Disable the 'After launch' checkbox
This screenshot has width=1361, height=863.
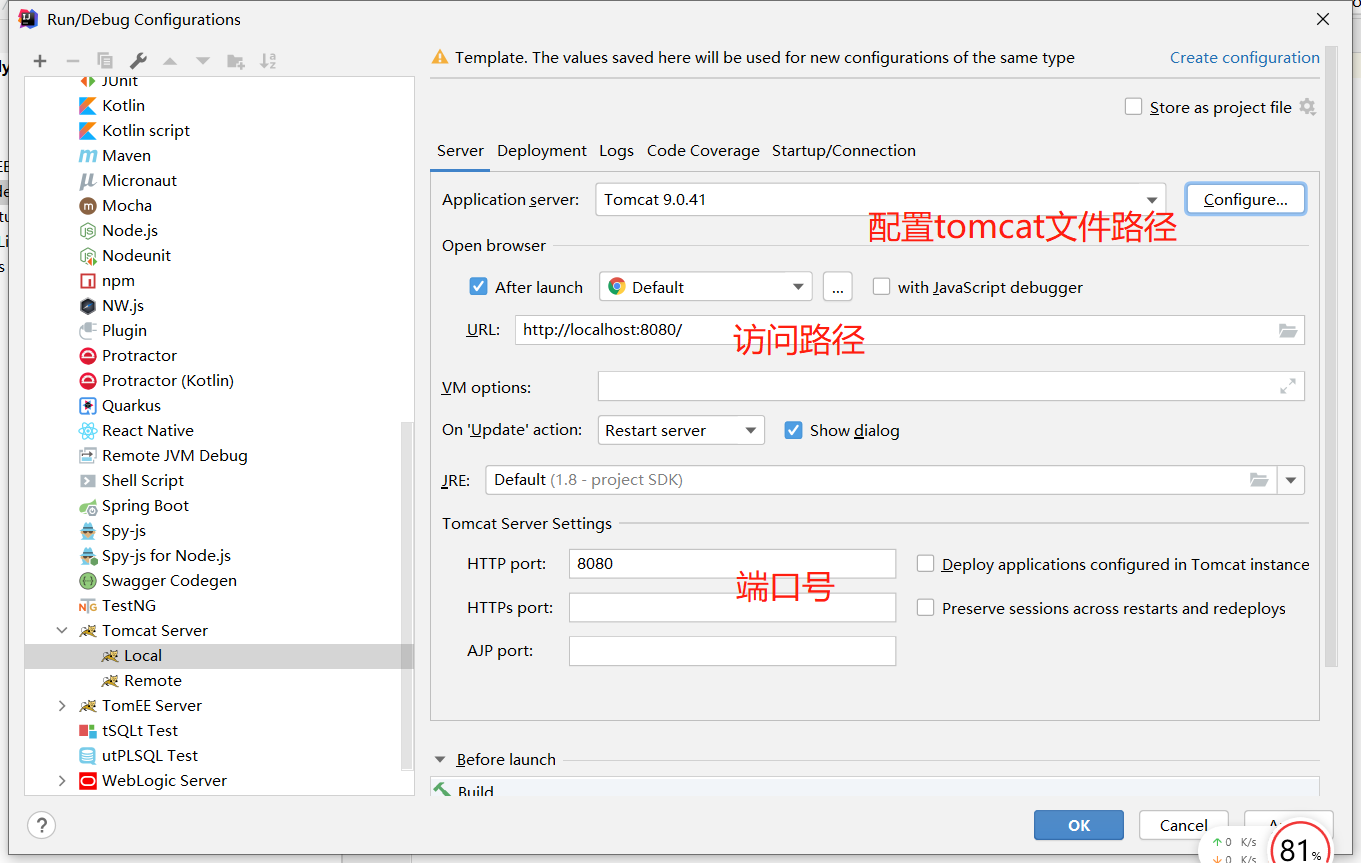coord(479,286)
